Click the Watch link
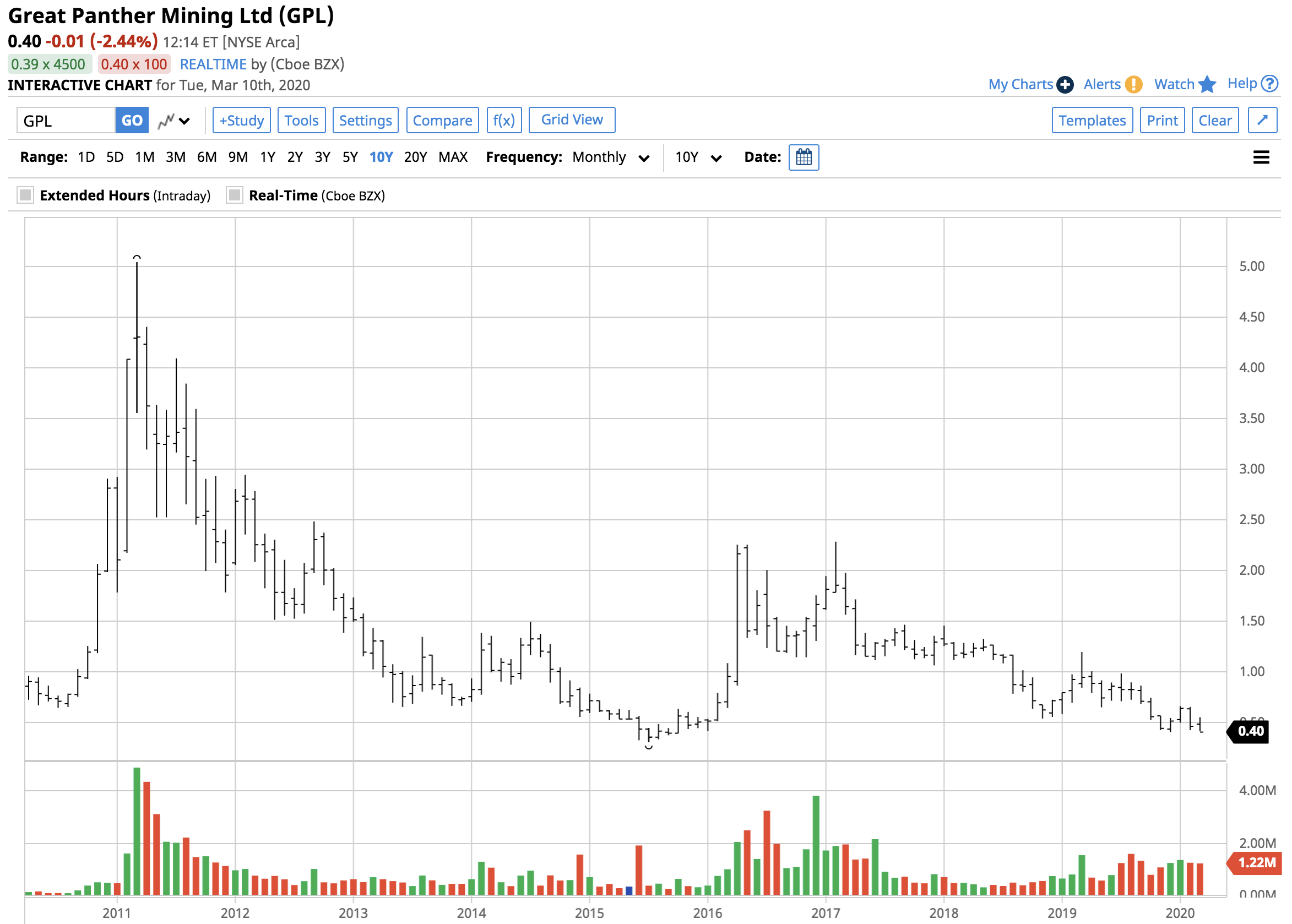1292x924 pixels. (x=1174, y=85)
